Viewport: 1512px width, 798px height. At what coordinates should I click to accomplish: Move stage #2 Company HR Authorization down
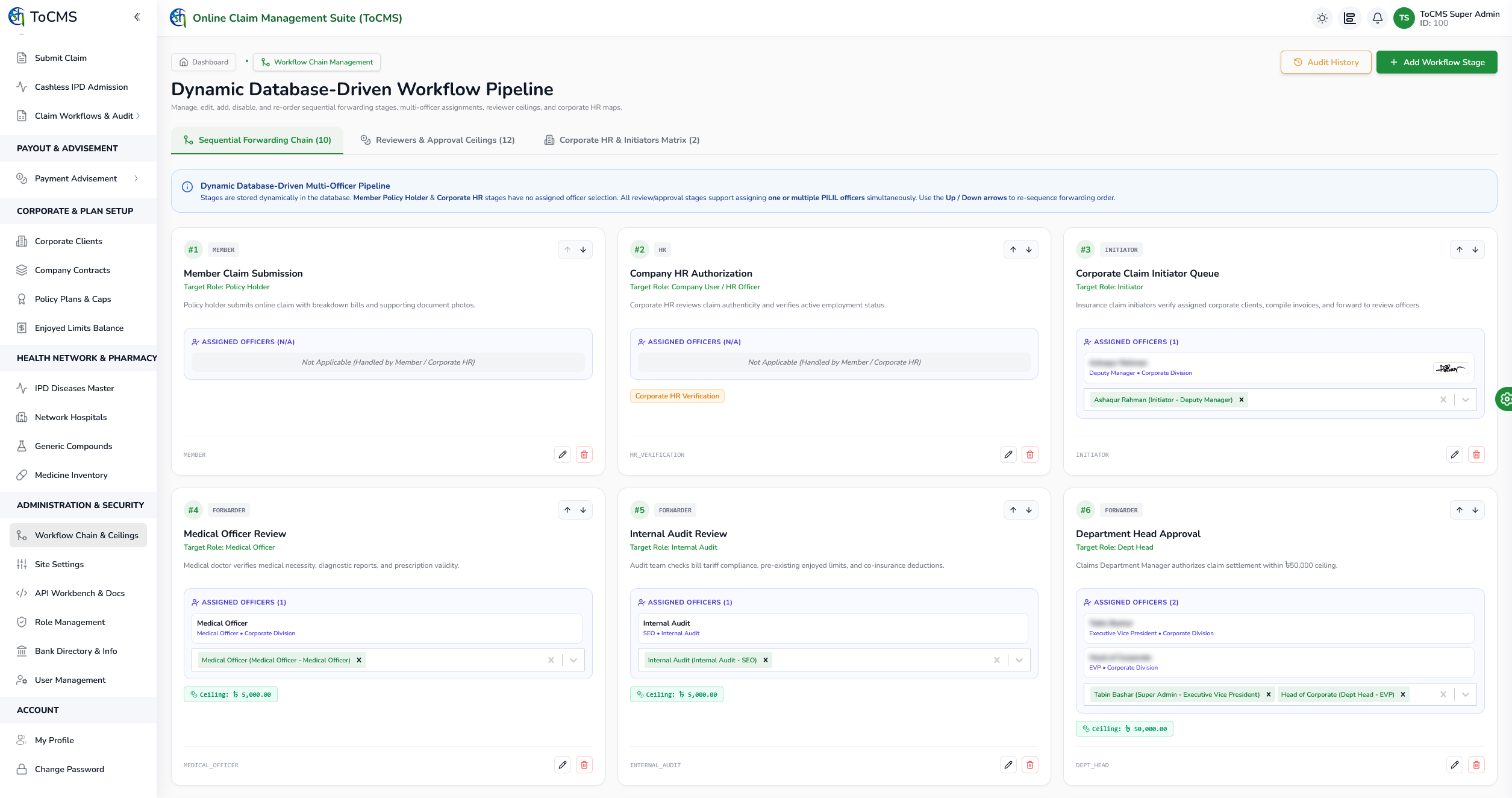(1029, 250)
